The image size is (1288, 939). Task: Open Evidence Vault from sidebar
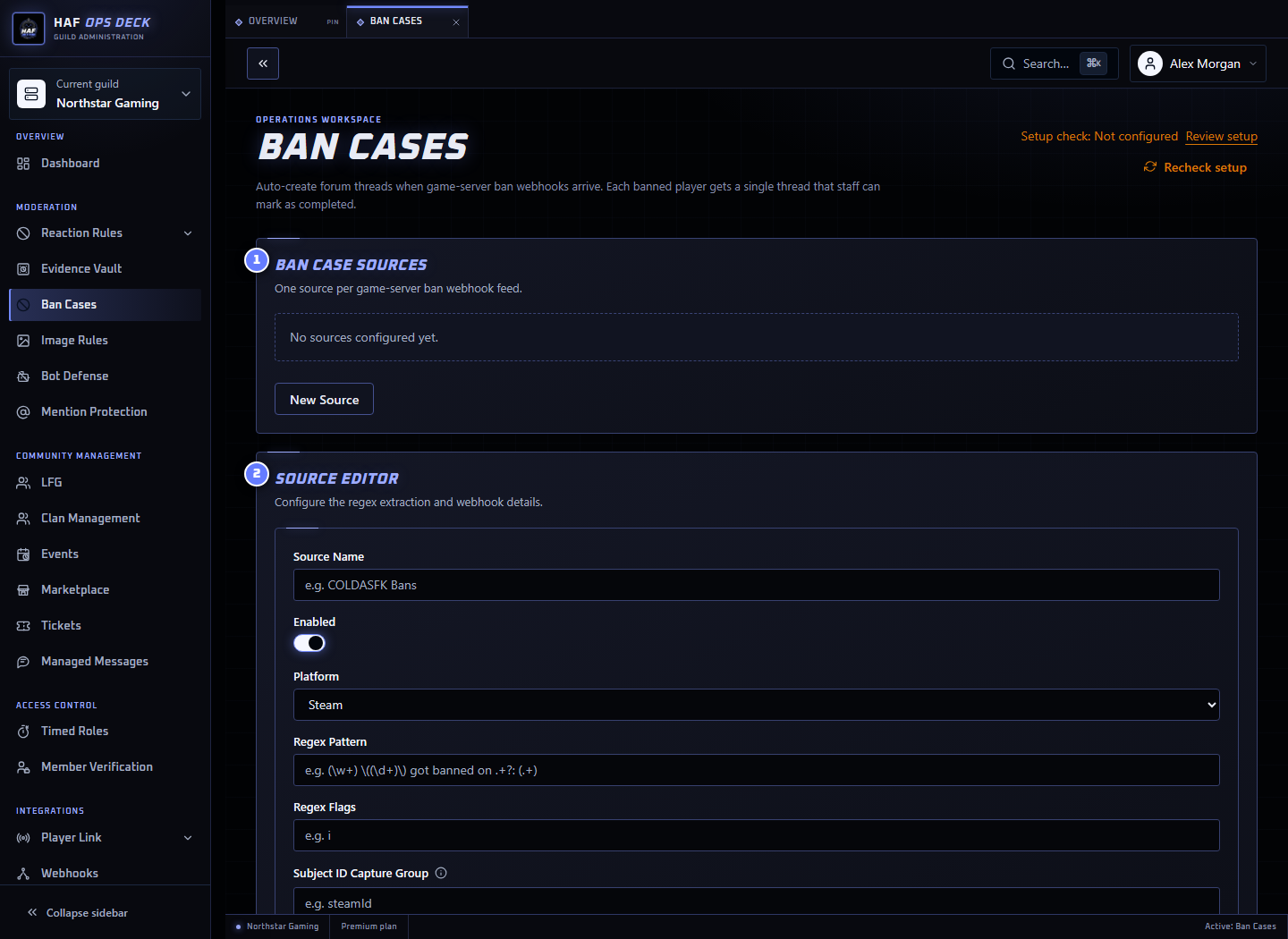[106, 269]
